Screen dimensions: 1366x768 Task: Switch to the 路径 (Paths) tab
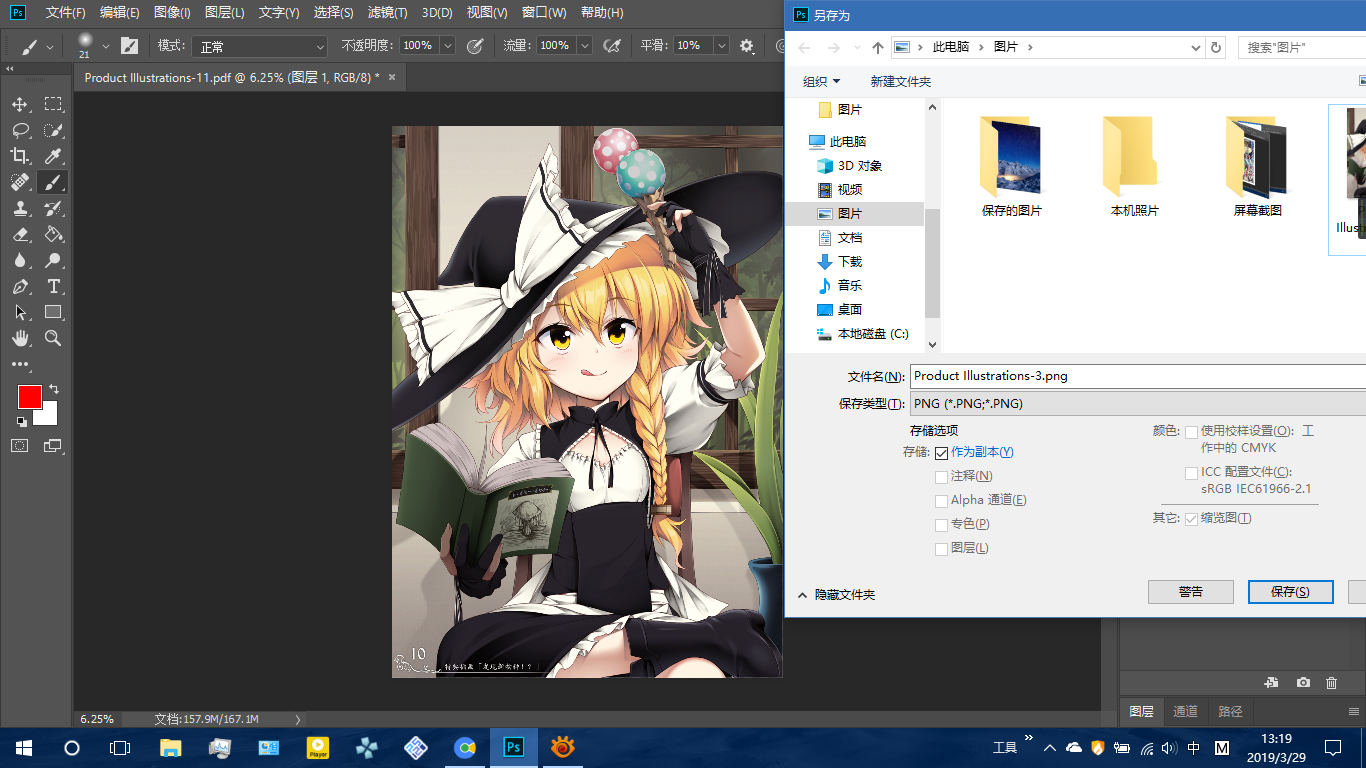click(x=1231, y=712)
